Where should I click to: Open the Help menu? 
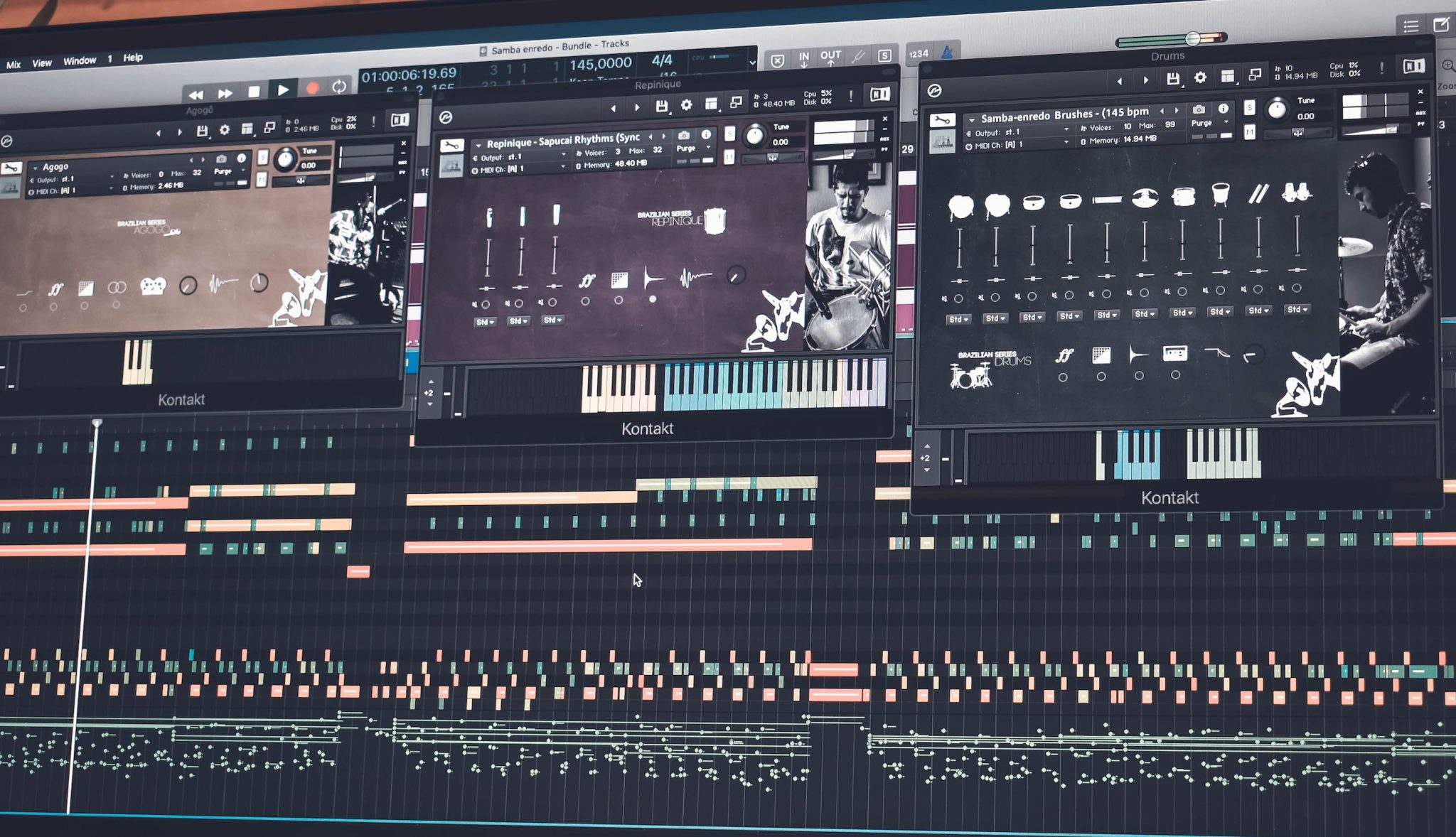(133, 58)
